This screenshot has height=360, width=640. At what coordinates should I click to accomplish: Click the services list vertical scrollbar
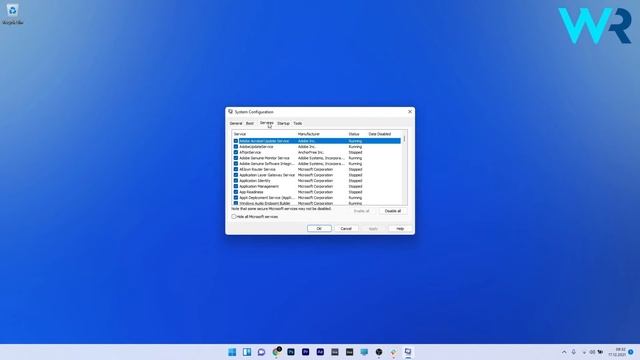(x=404, y=168)
